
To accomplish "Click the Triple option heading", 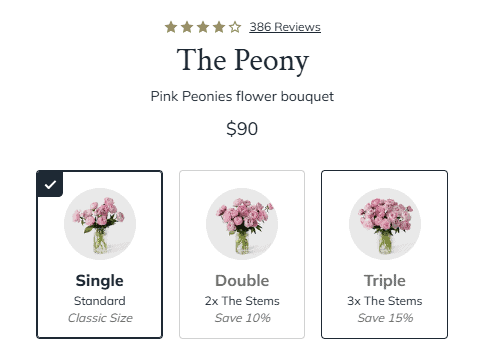I will tap(385, 281).
